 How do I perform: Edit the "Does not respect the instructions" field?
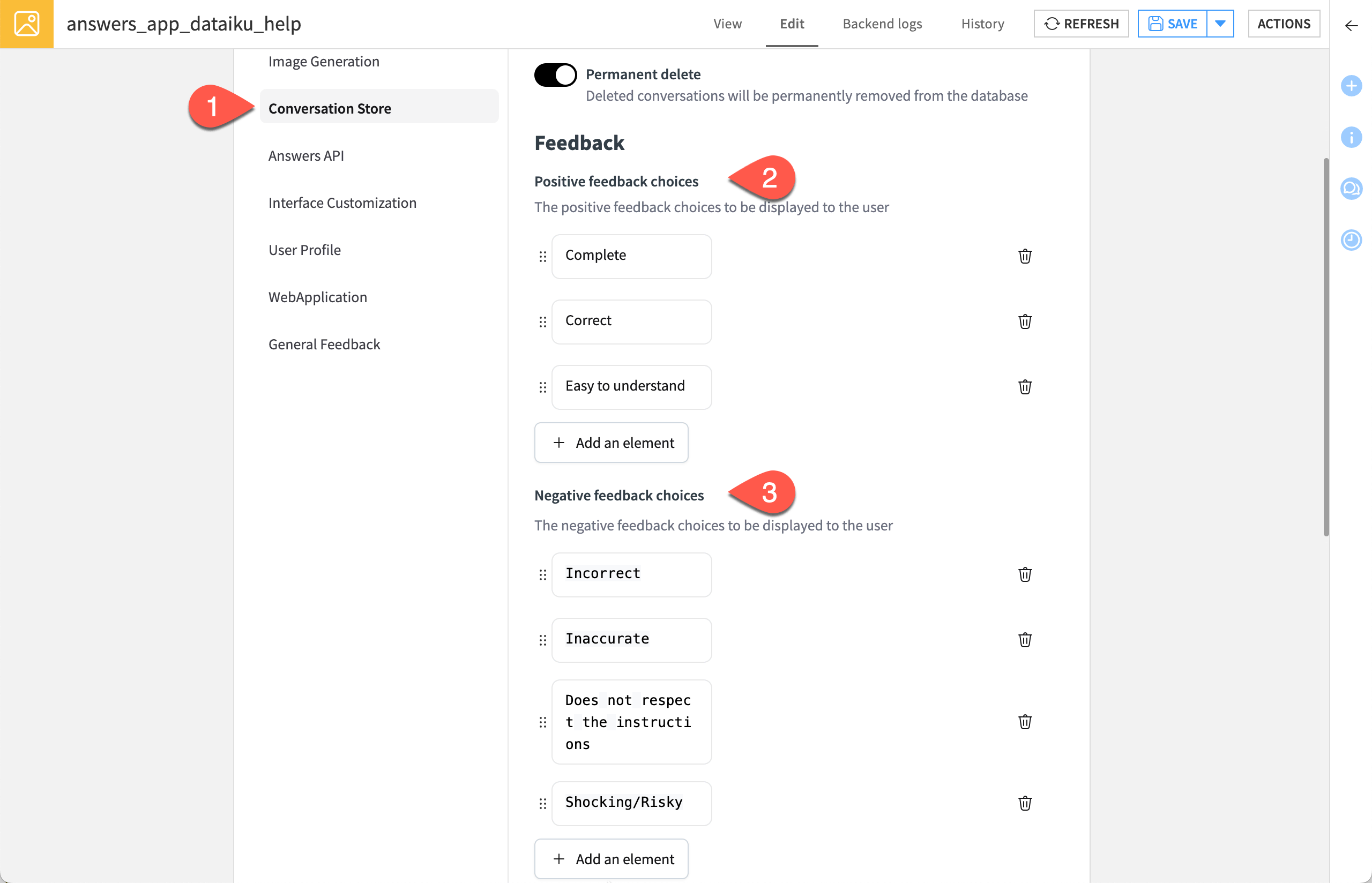coord(631,722)
